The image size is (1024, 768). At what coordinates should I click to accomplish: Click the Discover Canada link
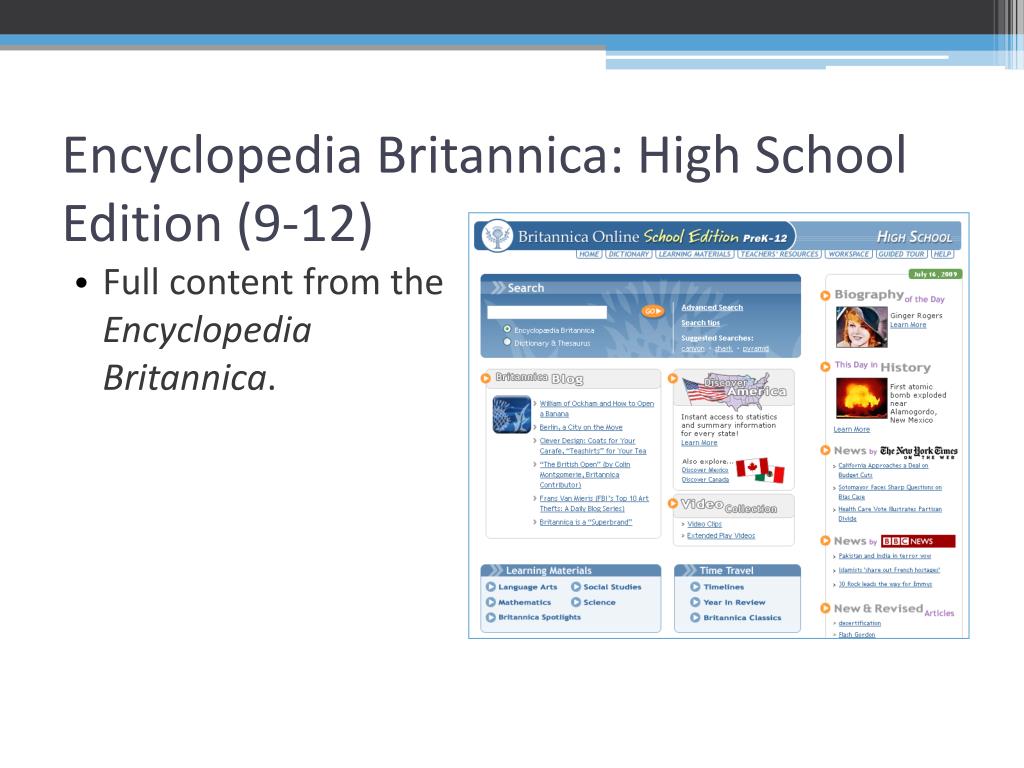click(705, 479)
